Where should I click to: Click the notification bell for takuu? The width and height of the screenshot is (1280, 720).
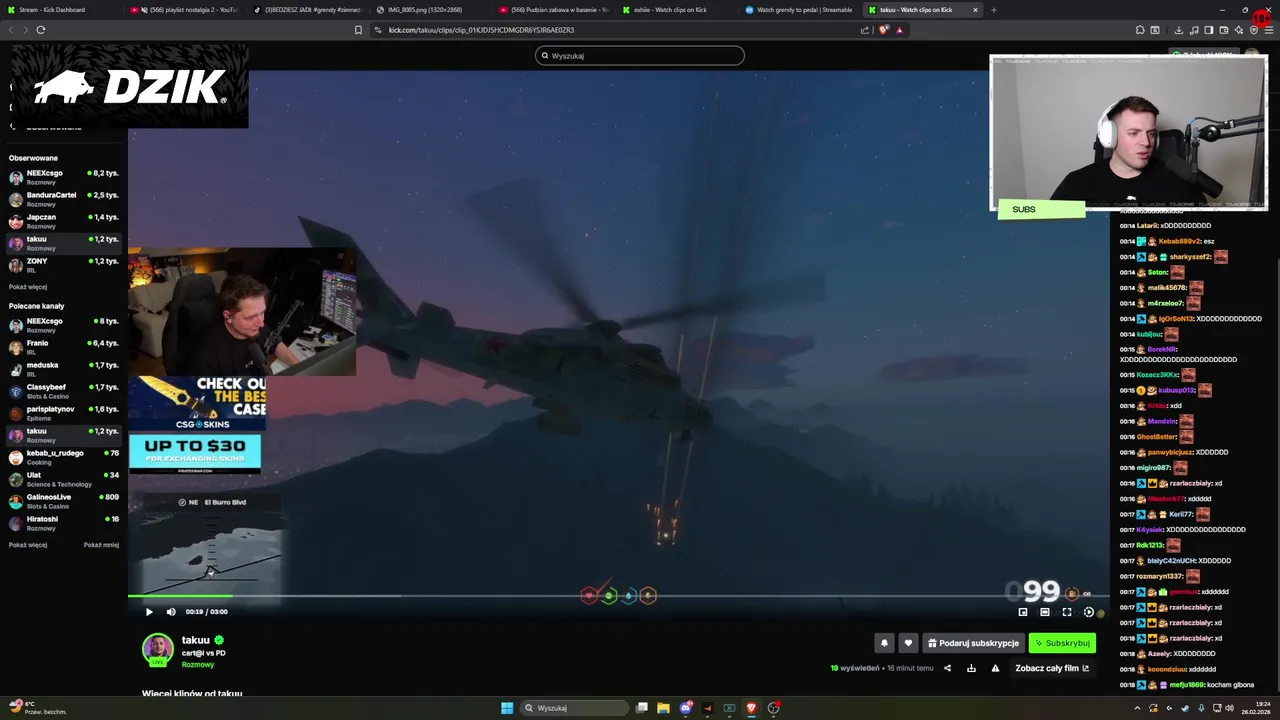pos(884,643)
